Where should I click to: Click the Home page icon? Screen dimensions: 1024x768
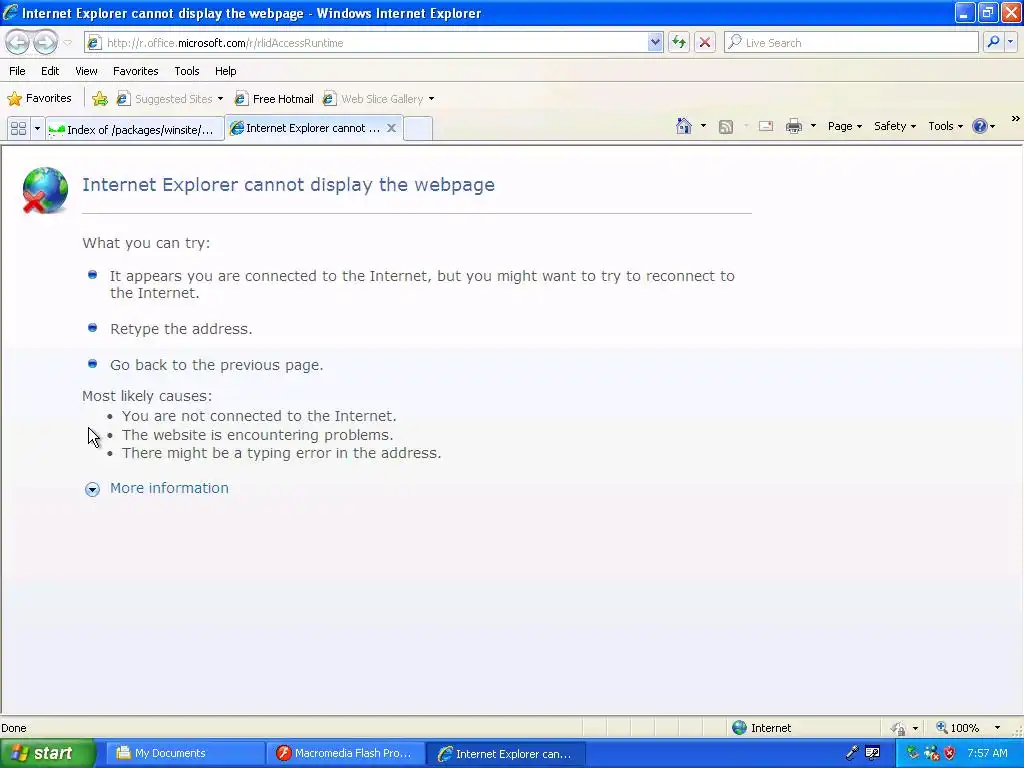[x=684, y=126]
